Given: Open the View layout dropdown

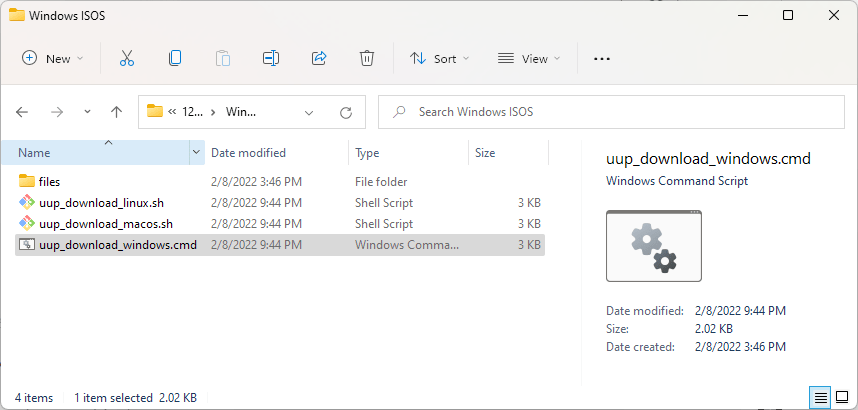Looking at the screenshot, I should [x=529, y=59].
